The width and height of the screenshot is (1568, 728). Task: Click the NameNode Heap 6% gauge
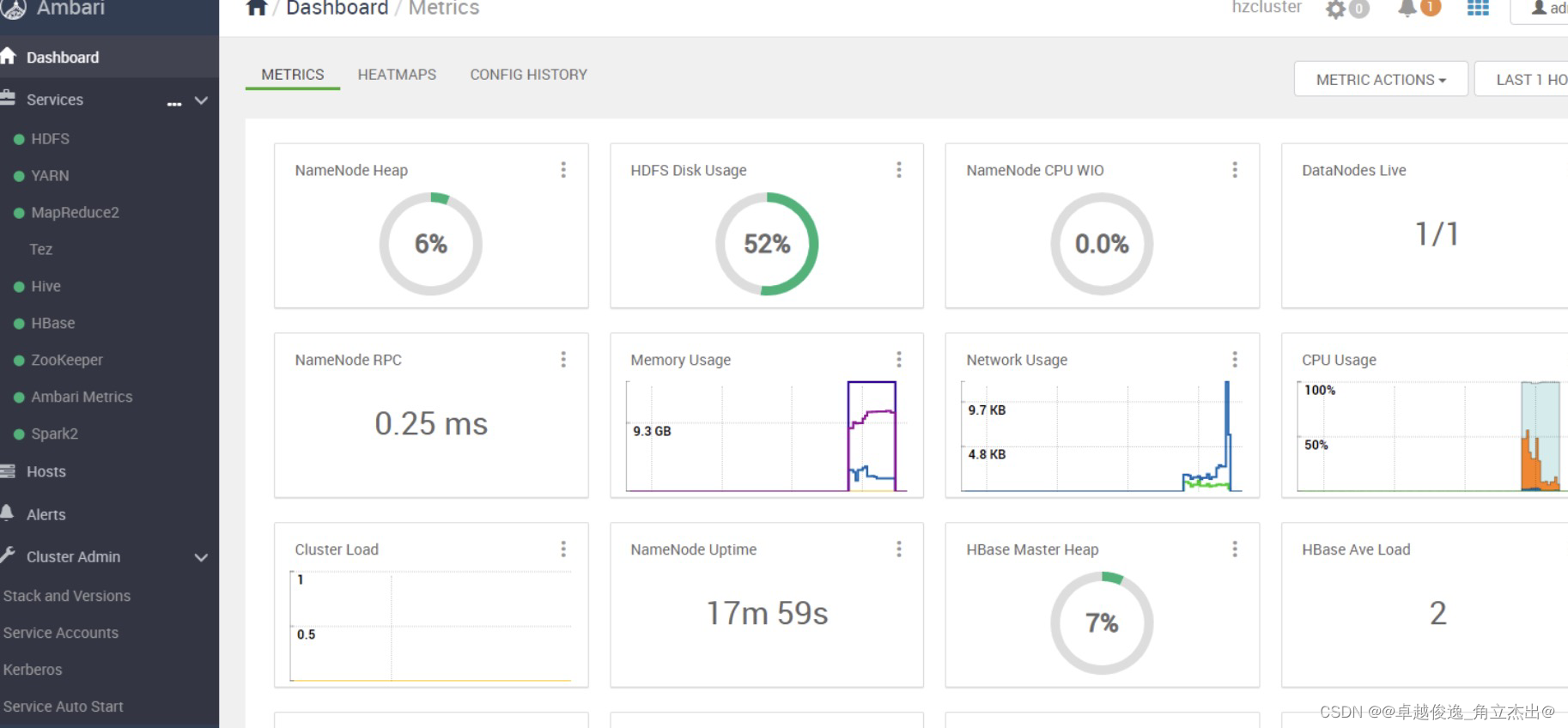click(x=431, y=244)
